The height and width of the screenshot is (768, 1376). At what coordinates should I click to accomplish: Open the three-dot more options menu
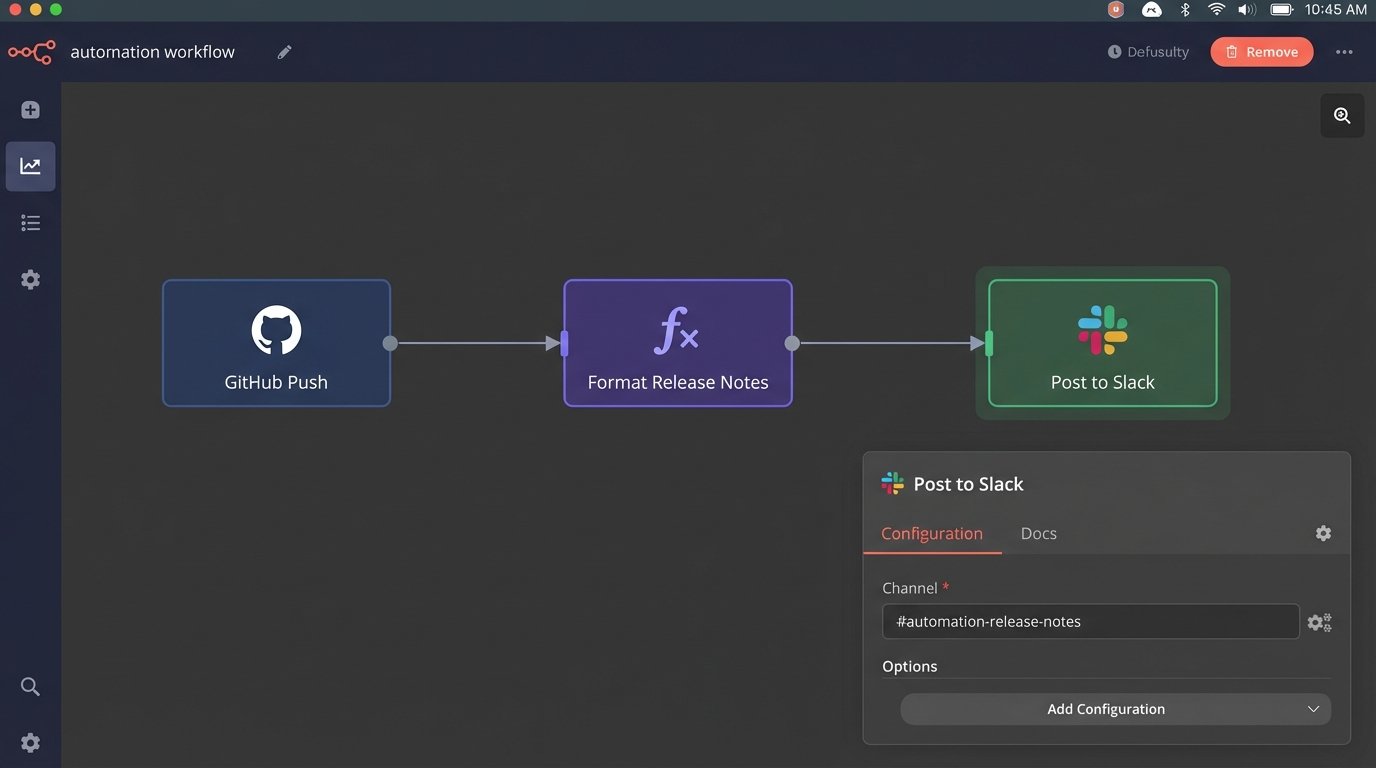click(1344, 52)
